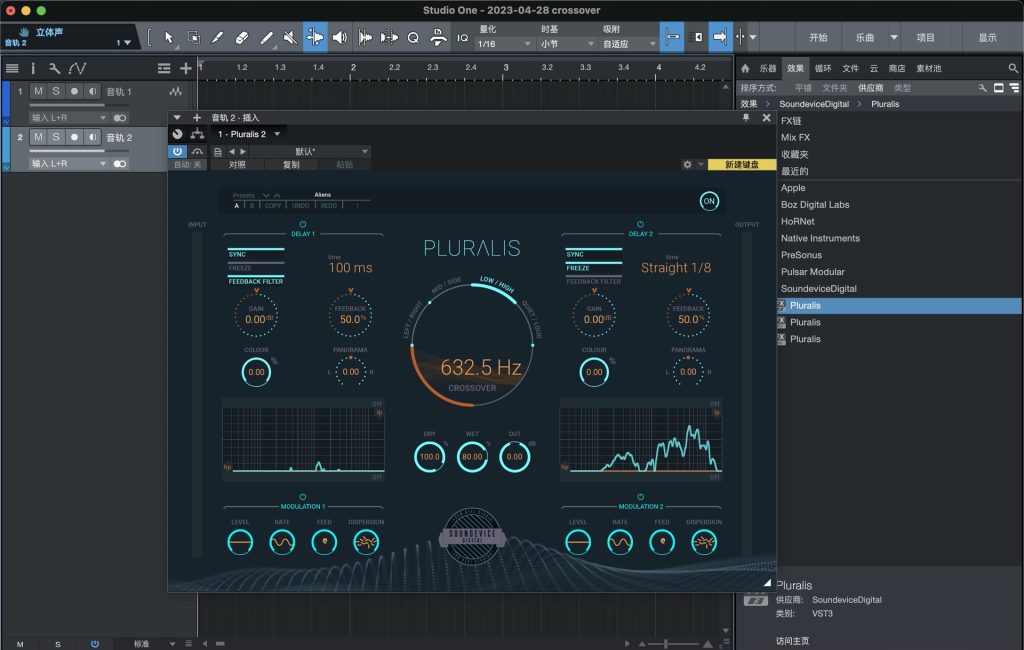This screenshot has width=1024, height=650.
Task: Click the 对照 compare button
Action: (237, 165)
